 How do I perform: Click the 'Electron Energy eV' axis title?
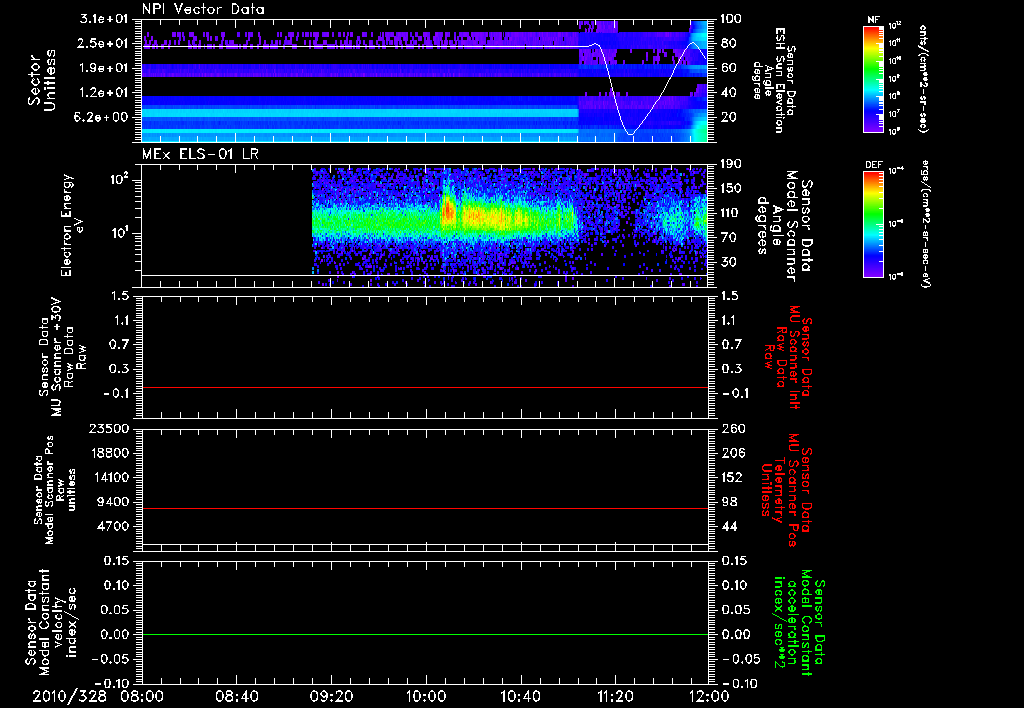tap(74, 225)
